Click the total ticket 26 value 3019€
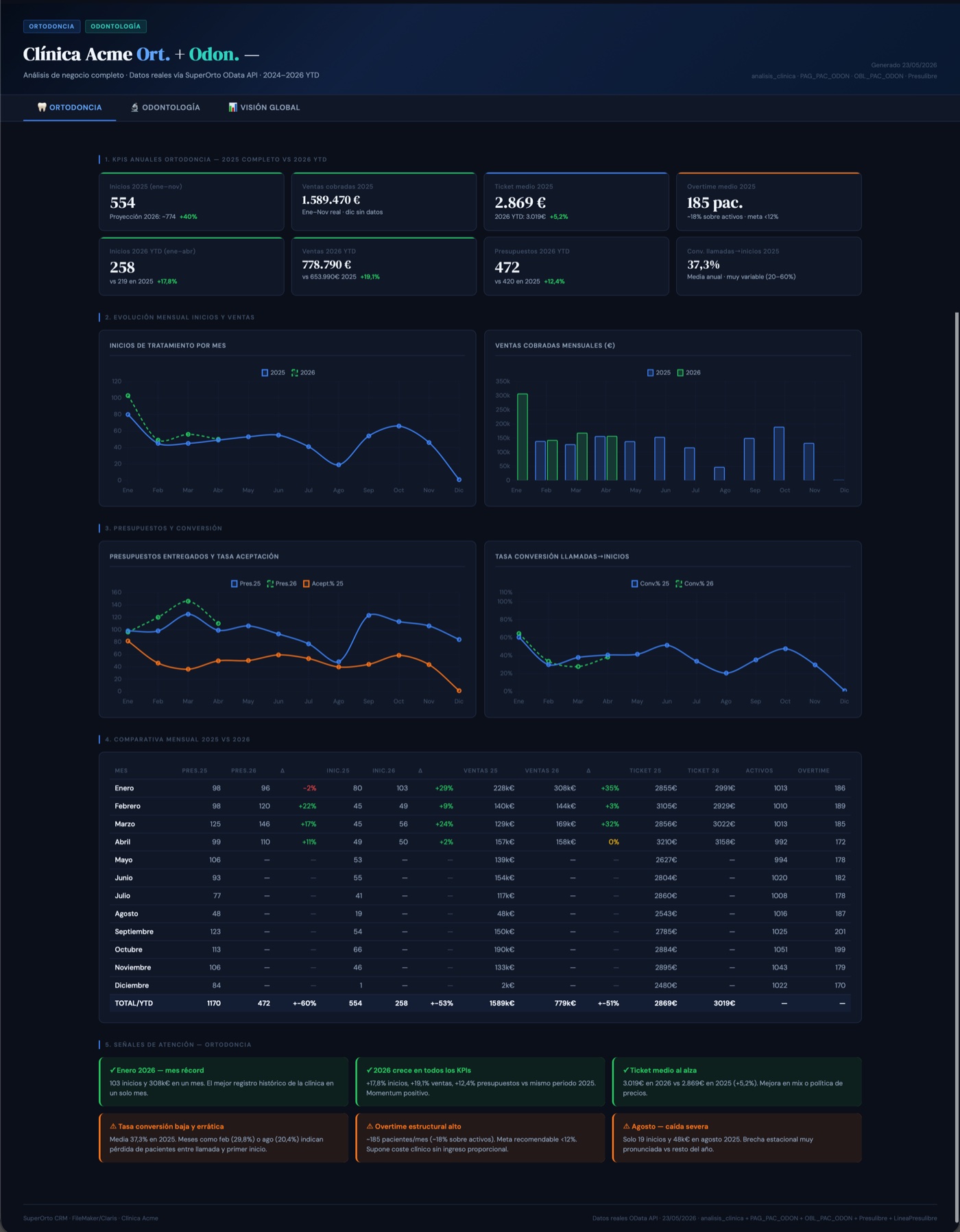 pyautogui.click(x=724, y=1003)
